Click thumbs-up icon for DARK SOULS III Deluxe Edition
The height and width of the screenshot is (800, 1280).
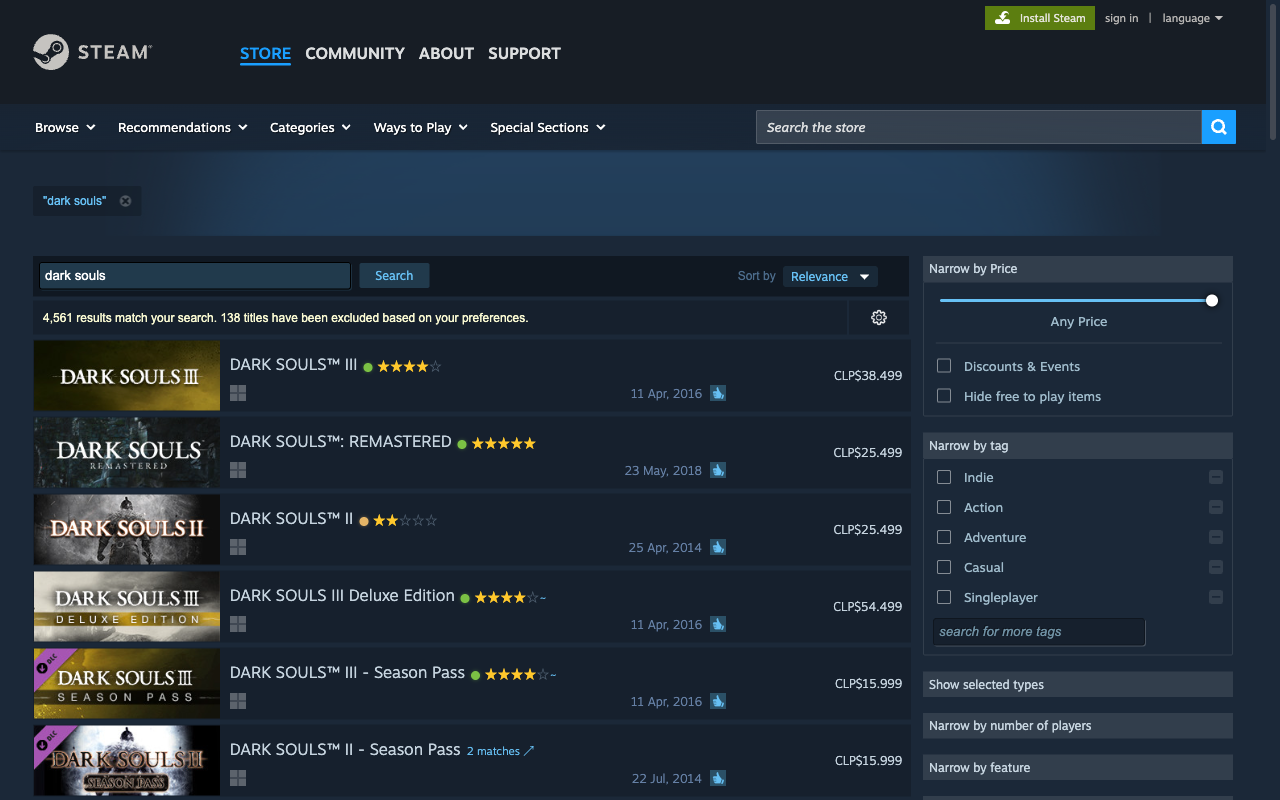tap(718, 624)
